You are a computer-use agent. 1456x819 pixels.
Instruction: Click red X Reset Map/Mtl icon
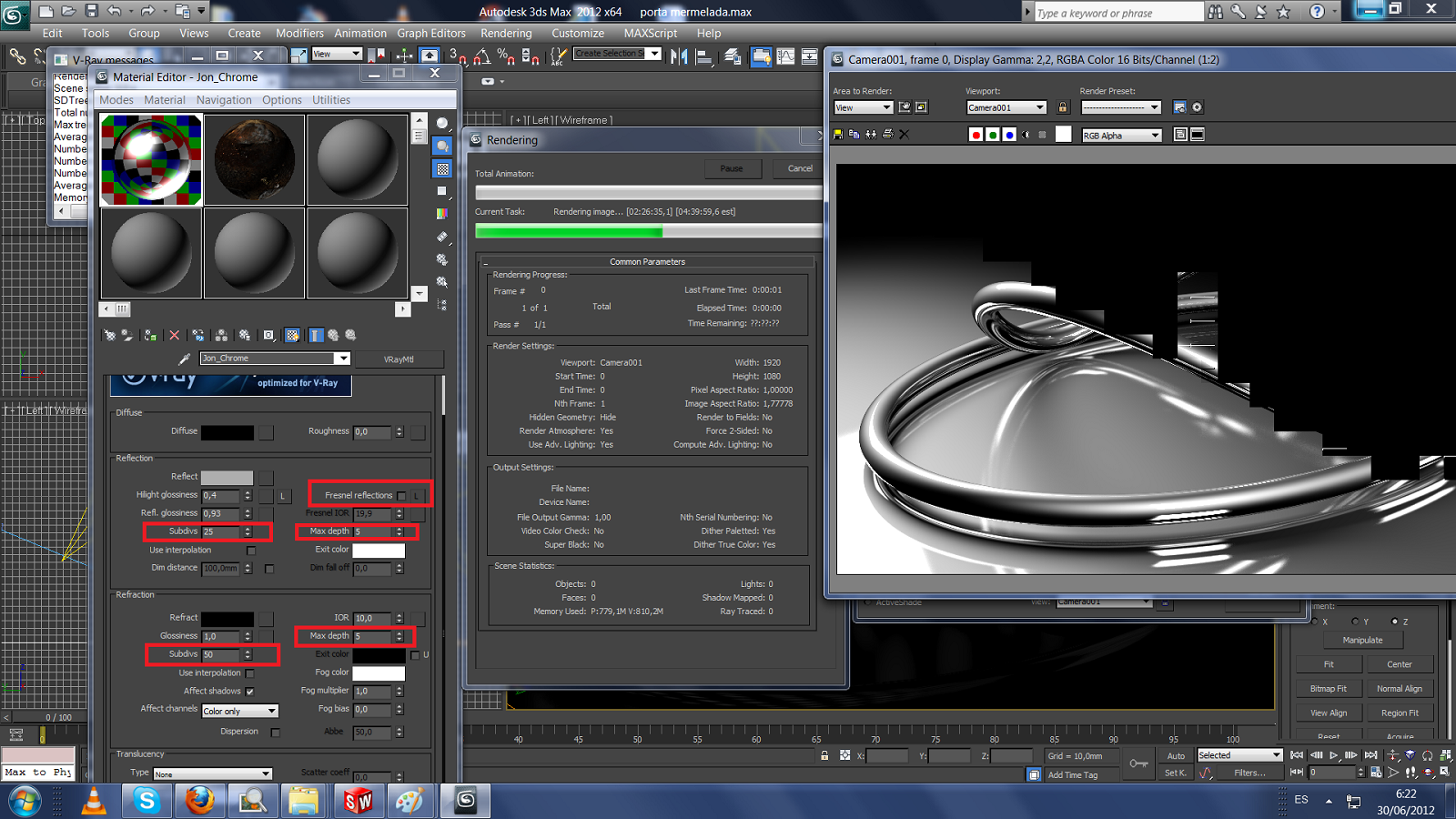[175, 336]
